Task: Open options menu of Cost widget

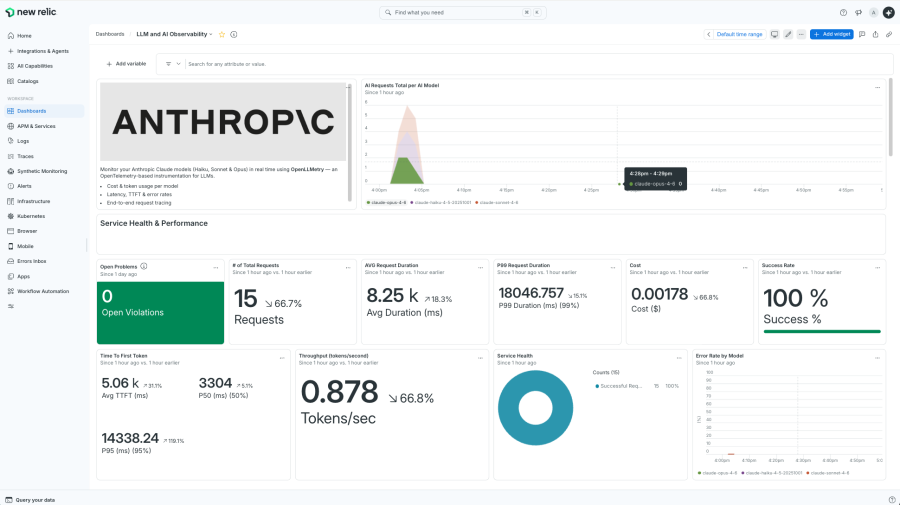Action: (x=745, y=267)
